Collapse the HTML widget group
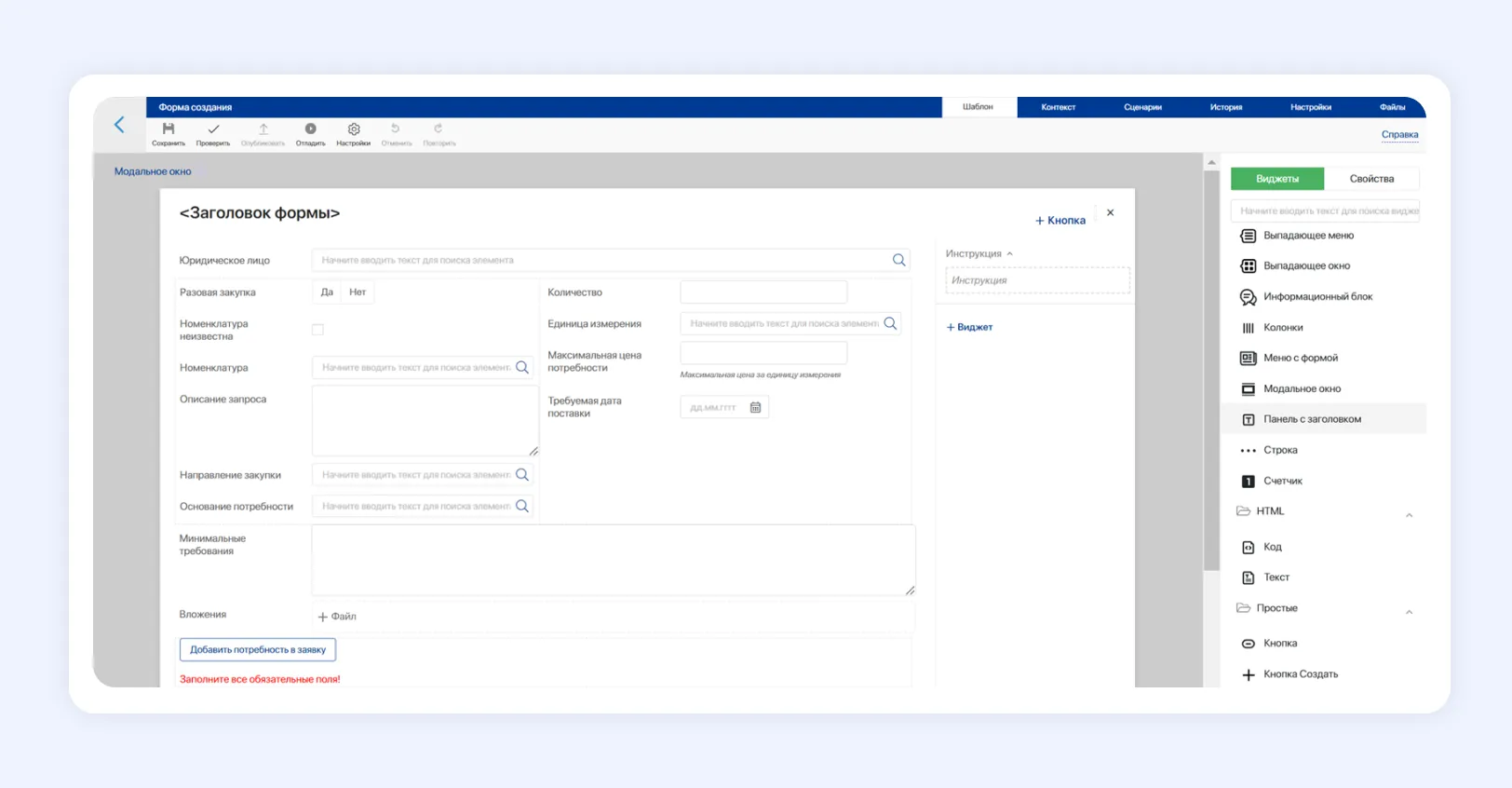The height and width of the screenshot is (788, 1512). tap(1409, 514)
